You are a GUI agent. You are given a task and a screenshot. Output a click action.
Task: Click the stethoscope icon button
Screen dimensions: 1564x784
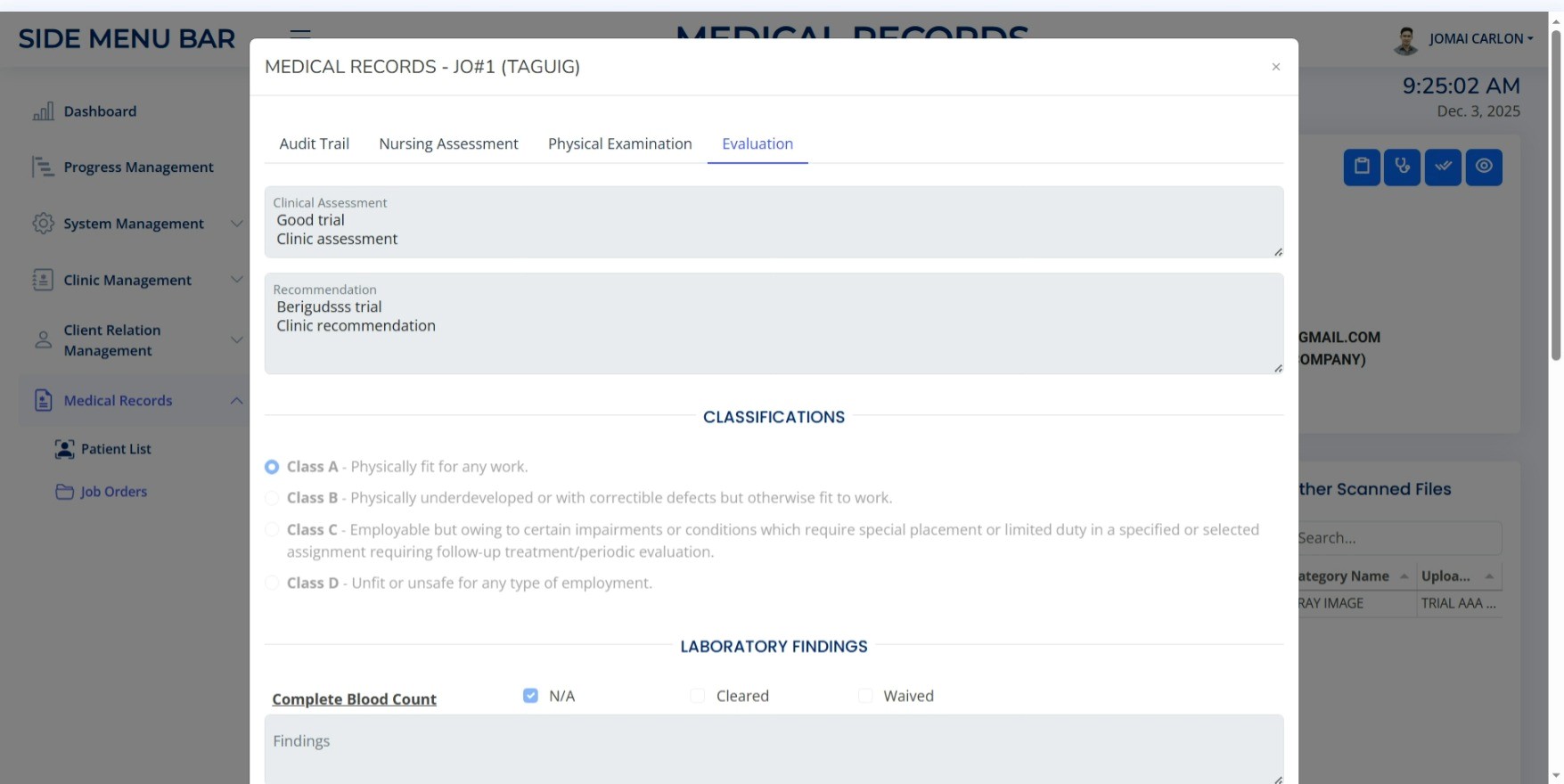click(1402, 167)
